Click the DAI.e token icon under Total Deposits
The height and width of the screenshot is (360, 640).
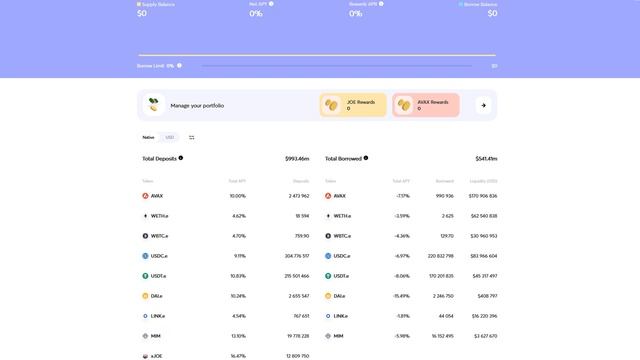pyautogui.click(x=145, y=296)
